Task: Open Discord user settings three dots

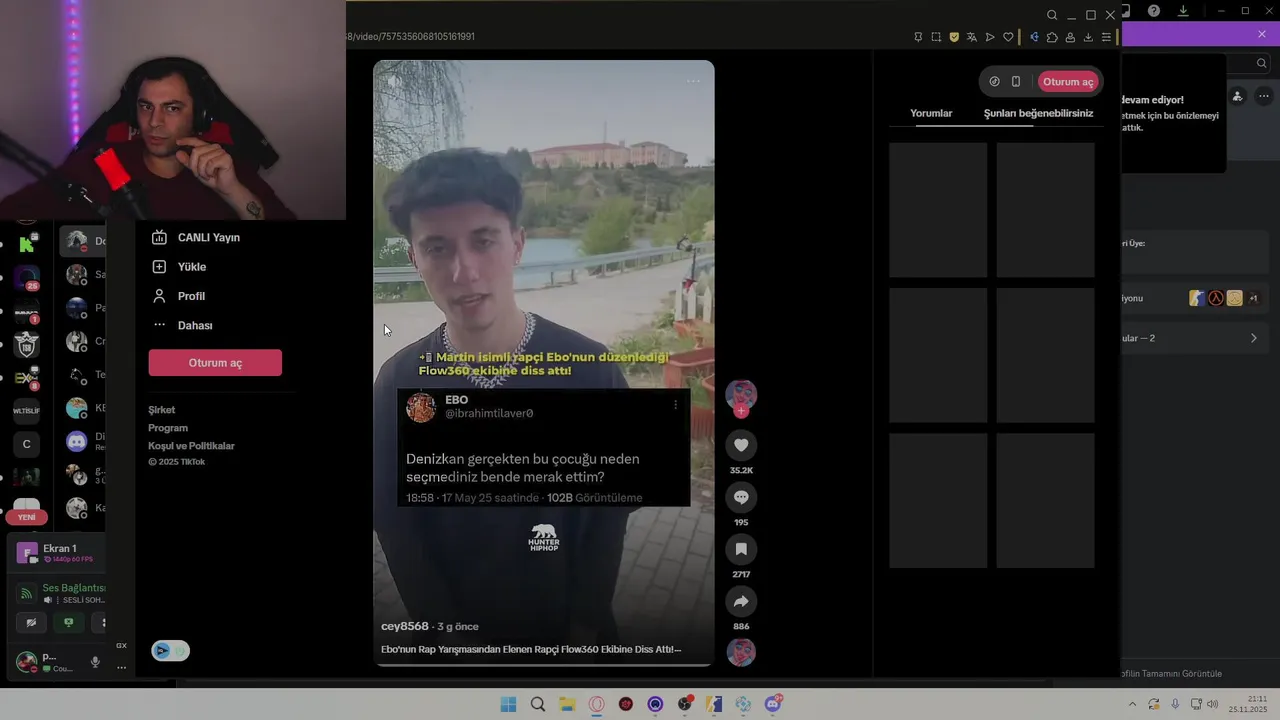Action: tap(121, 667)
